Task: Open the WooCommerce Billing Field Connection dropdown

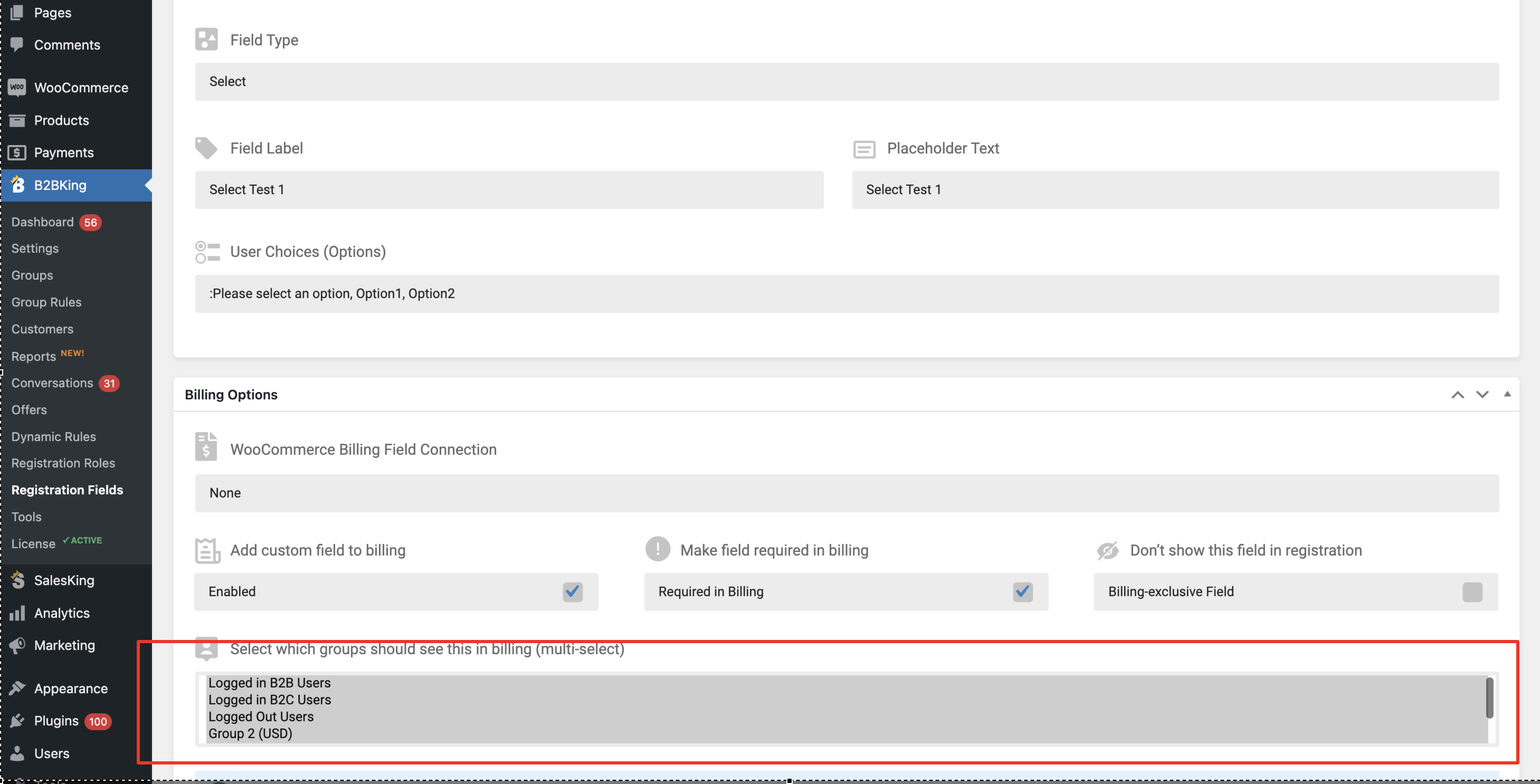Action: 847,492
